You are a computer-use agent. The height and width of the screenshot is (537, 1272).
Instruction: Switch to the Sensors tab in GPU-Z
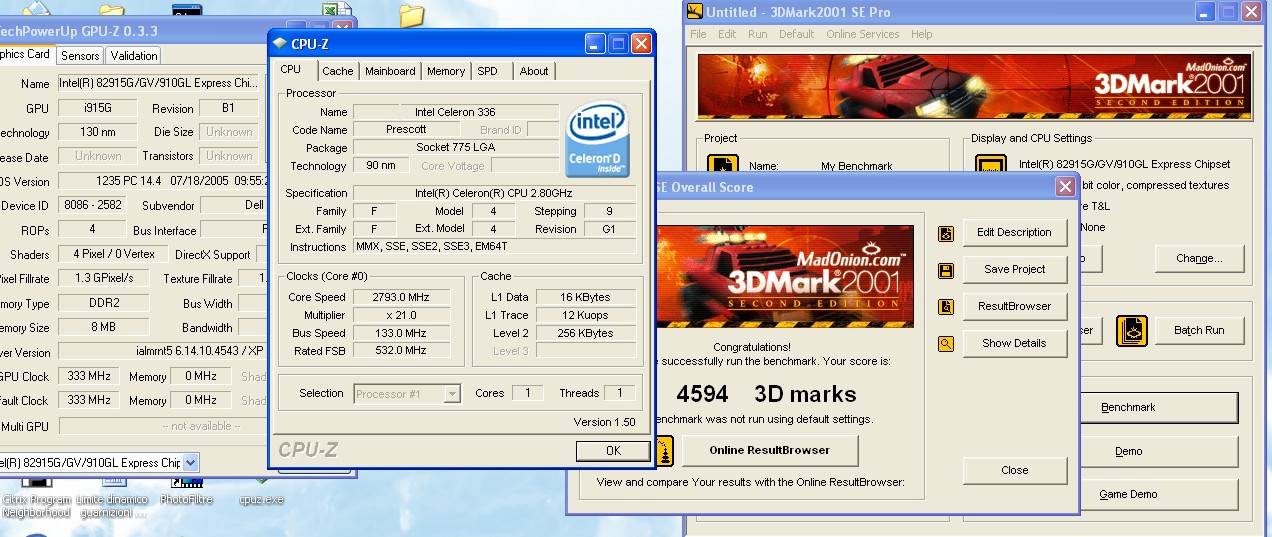(x=80, y=56)
